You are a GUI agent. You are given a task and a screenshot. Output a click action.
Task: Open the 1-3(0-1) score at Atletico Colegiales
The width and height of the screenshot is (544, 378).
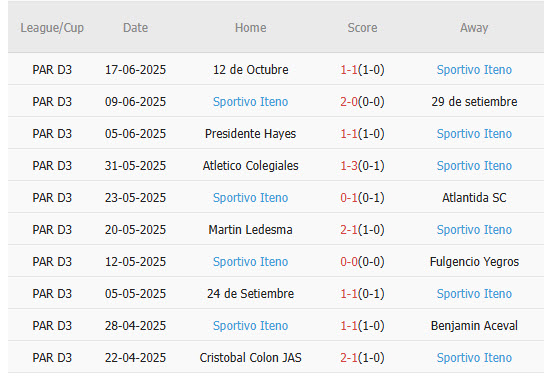point(362,166)
